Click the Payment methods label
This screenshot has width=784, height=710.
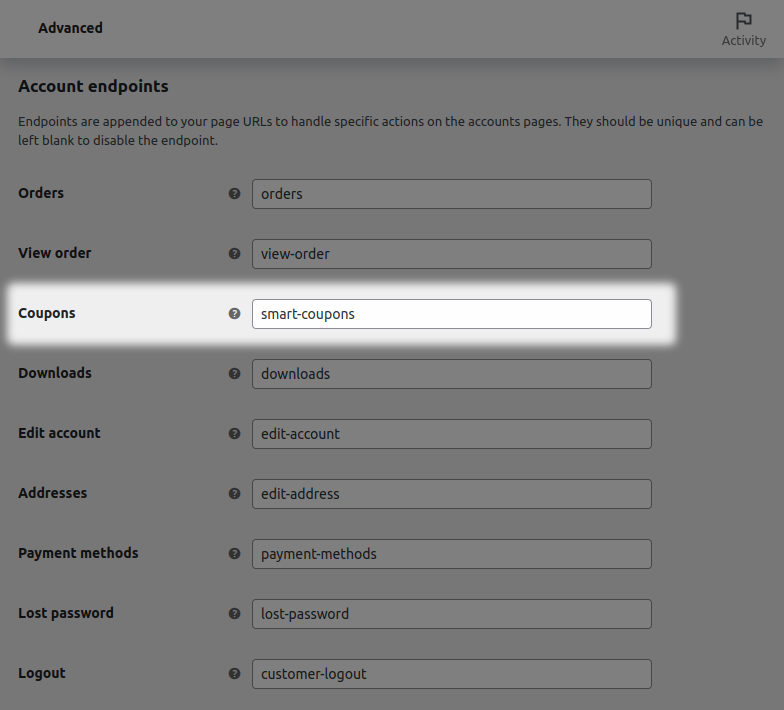point(78,553)
